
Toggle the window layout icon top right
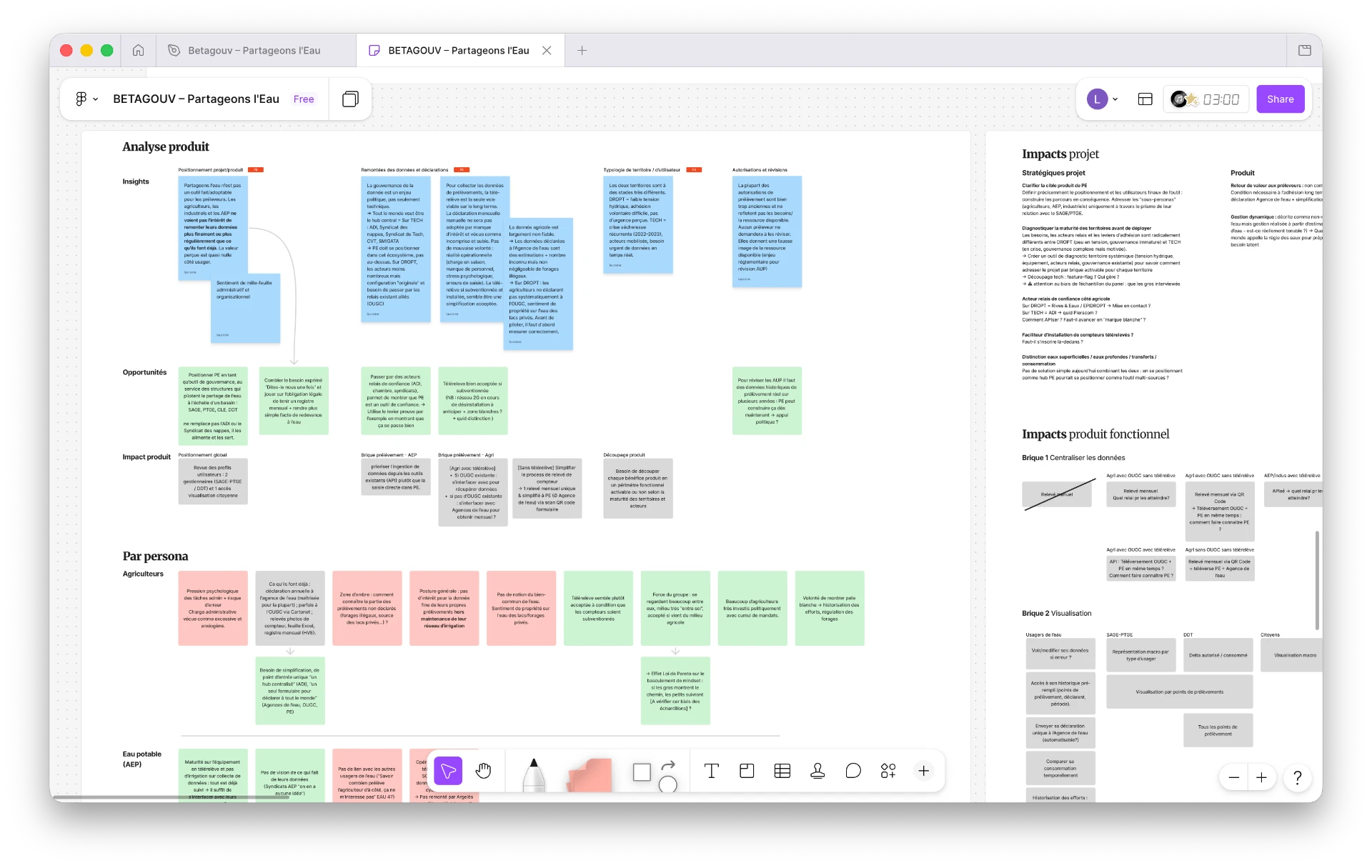pyautogui.click(x=1305, y=50)
